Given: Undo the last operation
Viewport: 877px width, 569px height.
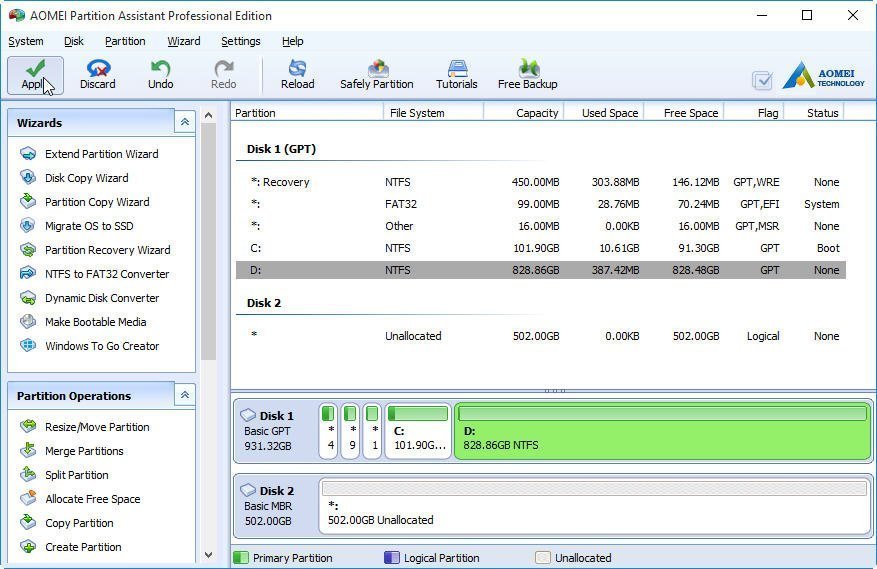Looking at the screenshot, I should 161,75.
